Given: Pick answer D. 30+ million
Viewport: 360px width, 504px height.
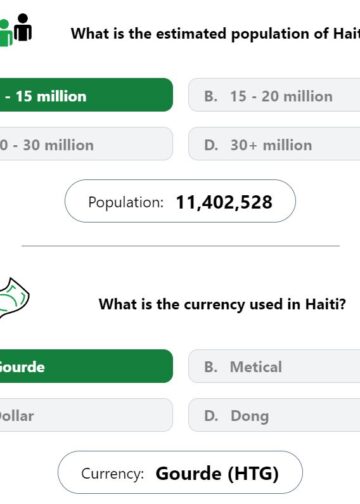Looking at the screenshot, I should 274,144.
